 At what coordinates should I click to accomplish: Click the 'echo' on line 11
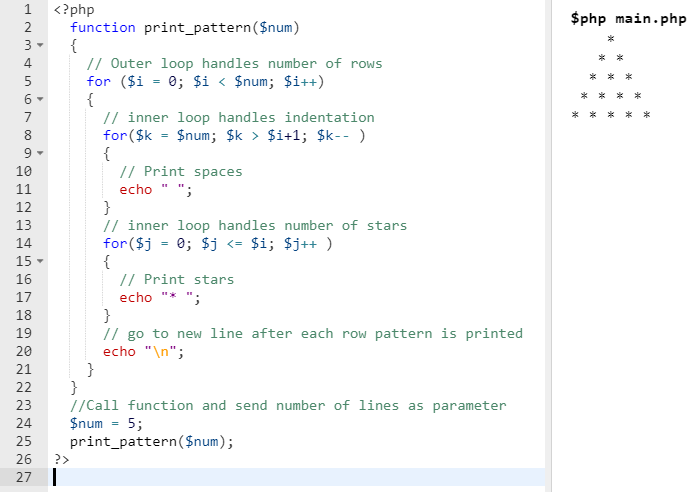click(136, 189)
